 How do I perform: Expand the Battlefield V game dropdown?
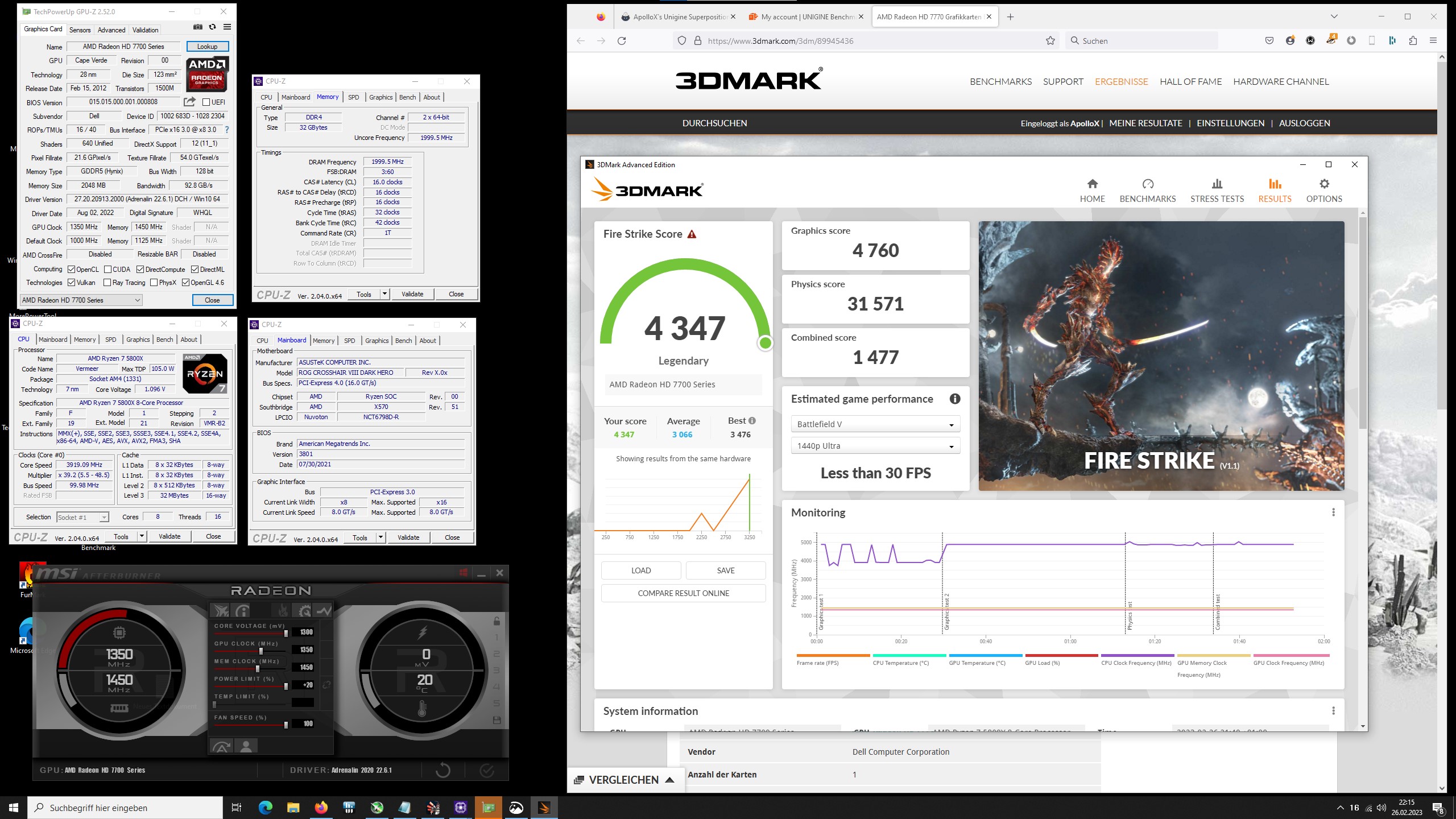(875, 424)
